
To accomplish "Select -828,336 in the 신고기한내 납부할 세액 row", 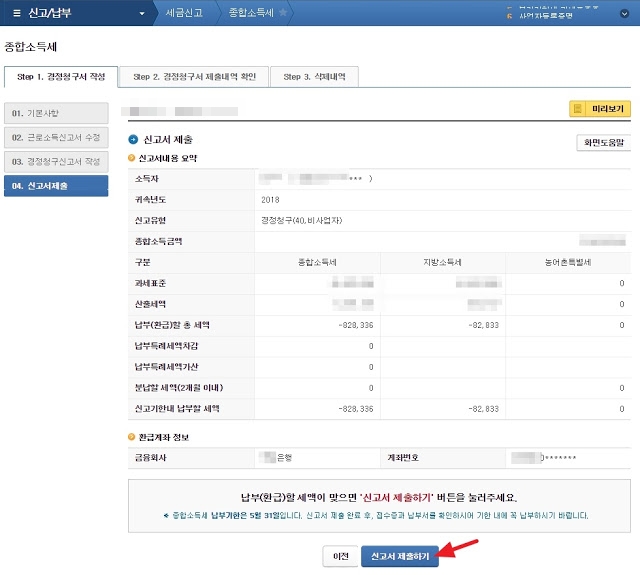I will [x=356, y=409].
